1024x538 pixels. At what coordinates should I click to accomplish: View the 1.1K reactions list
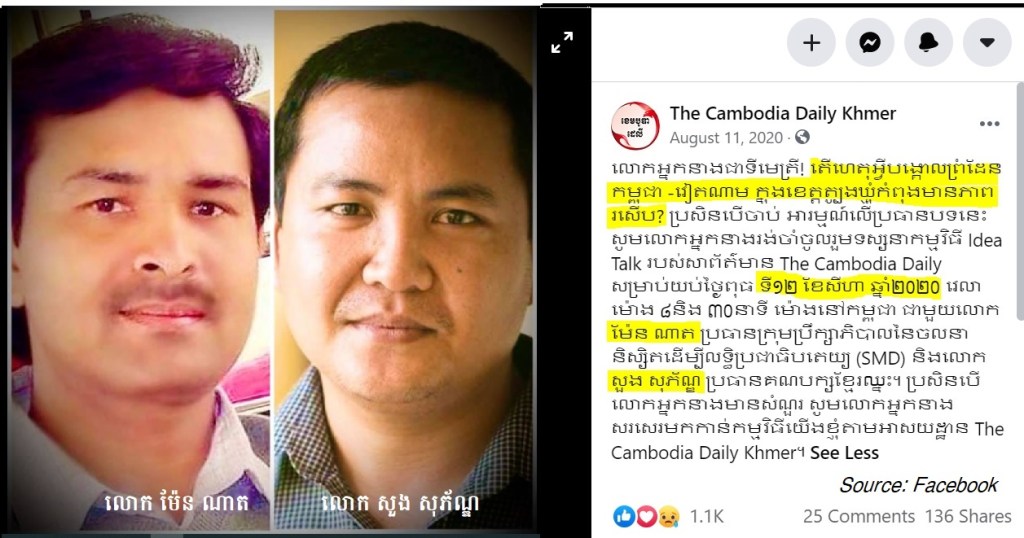click(706, 516)
